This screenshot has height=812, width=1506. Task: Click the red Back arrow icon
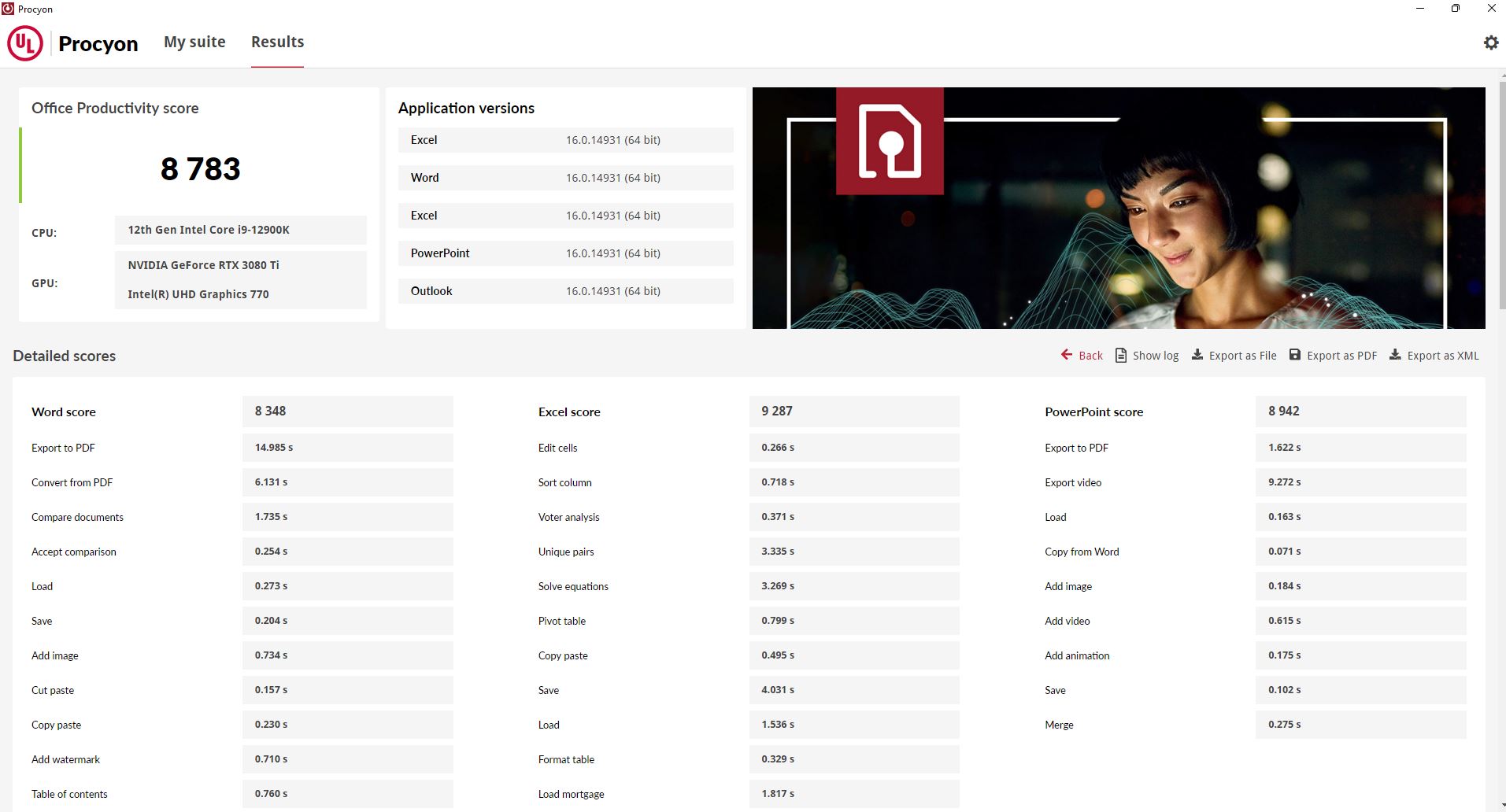click(1067, 355)
